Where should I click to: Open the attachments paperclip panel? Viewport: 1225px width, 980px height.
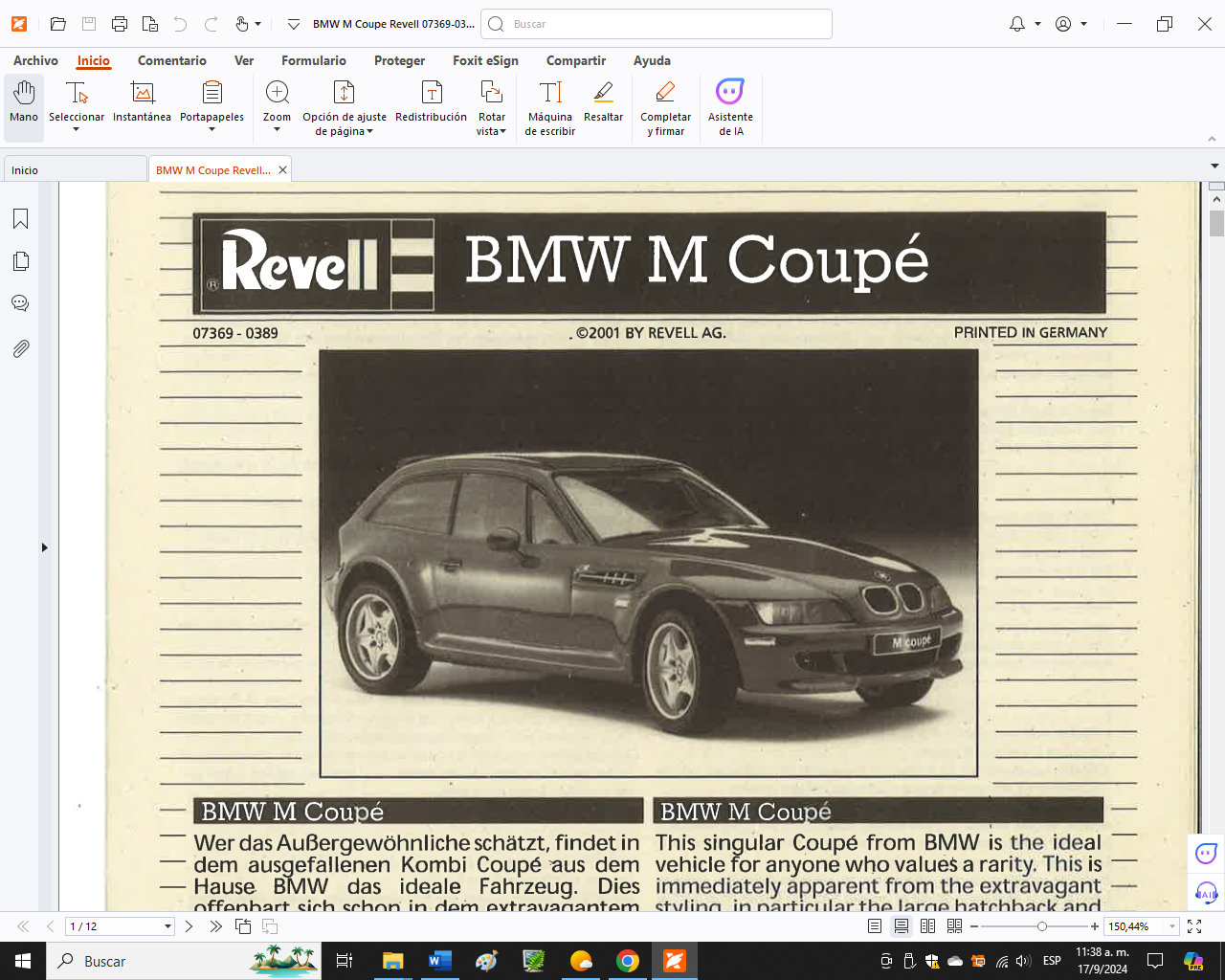tap(20, 348)
